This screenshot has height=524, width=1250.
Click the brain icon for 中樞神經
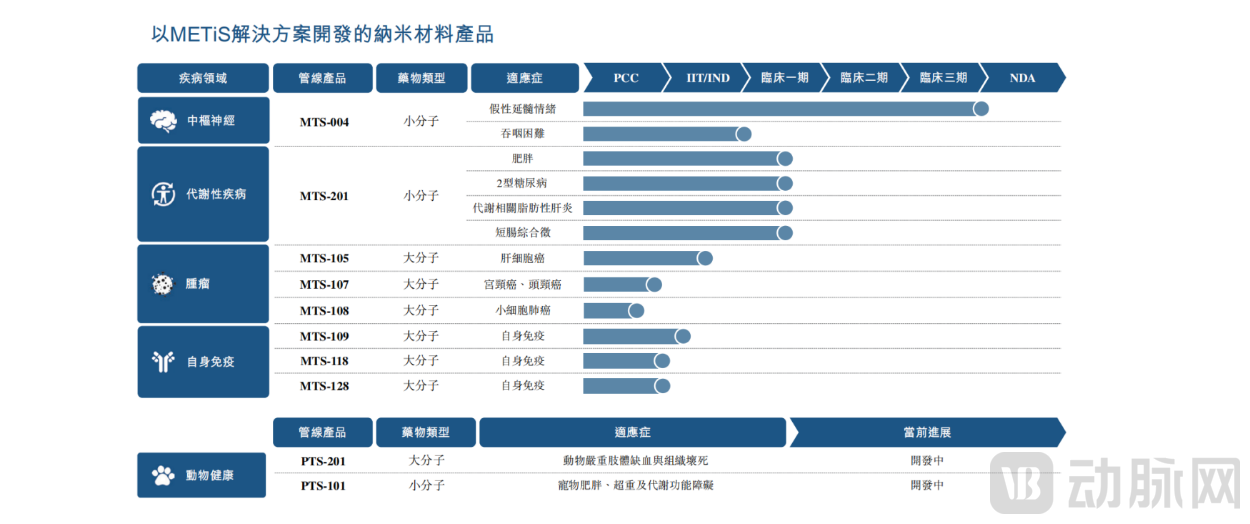click(x=163, y=121)
